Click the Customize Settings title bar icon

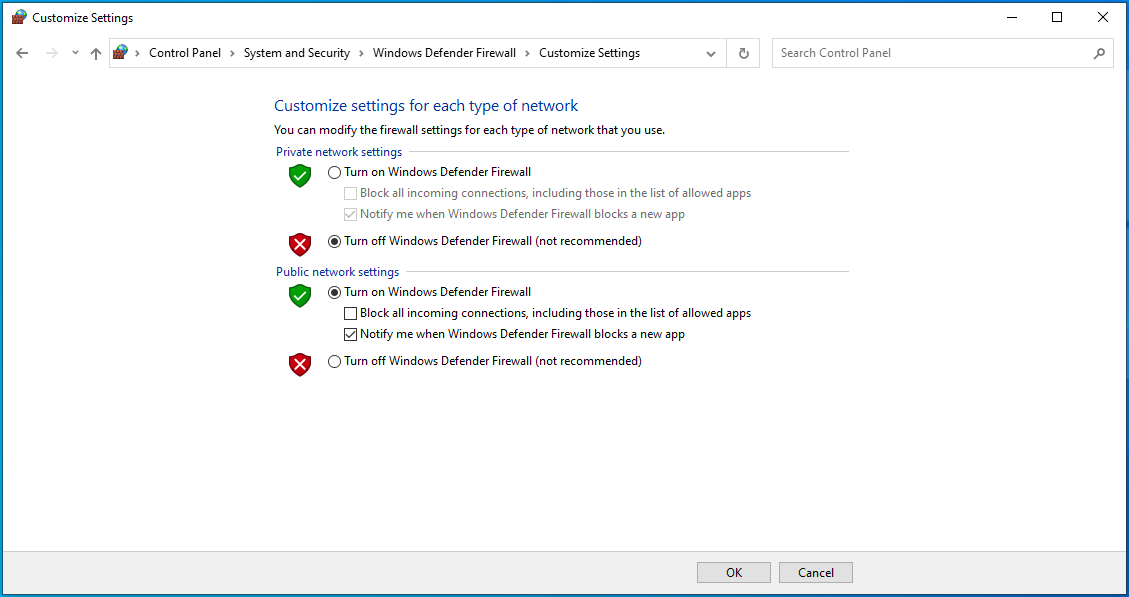click(x=19, y=17)
